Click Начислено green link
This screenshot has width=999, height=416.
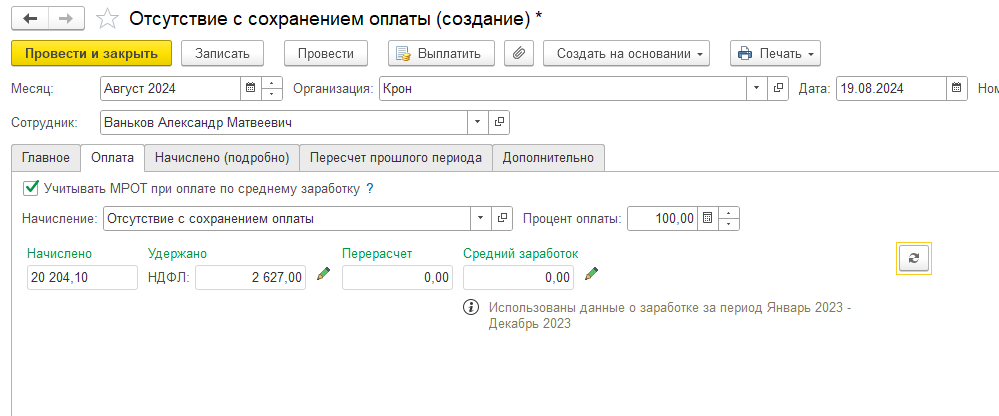[59, 254]
